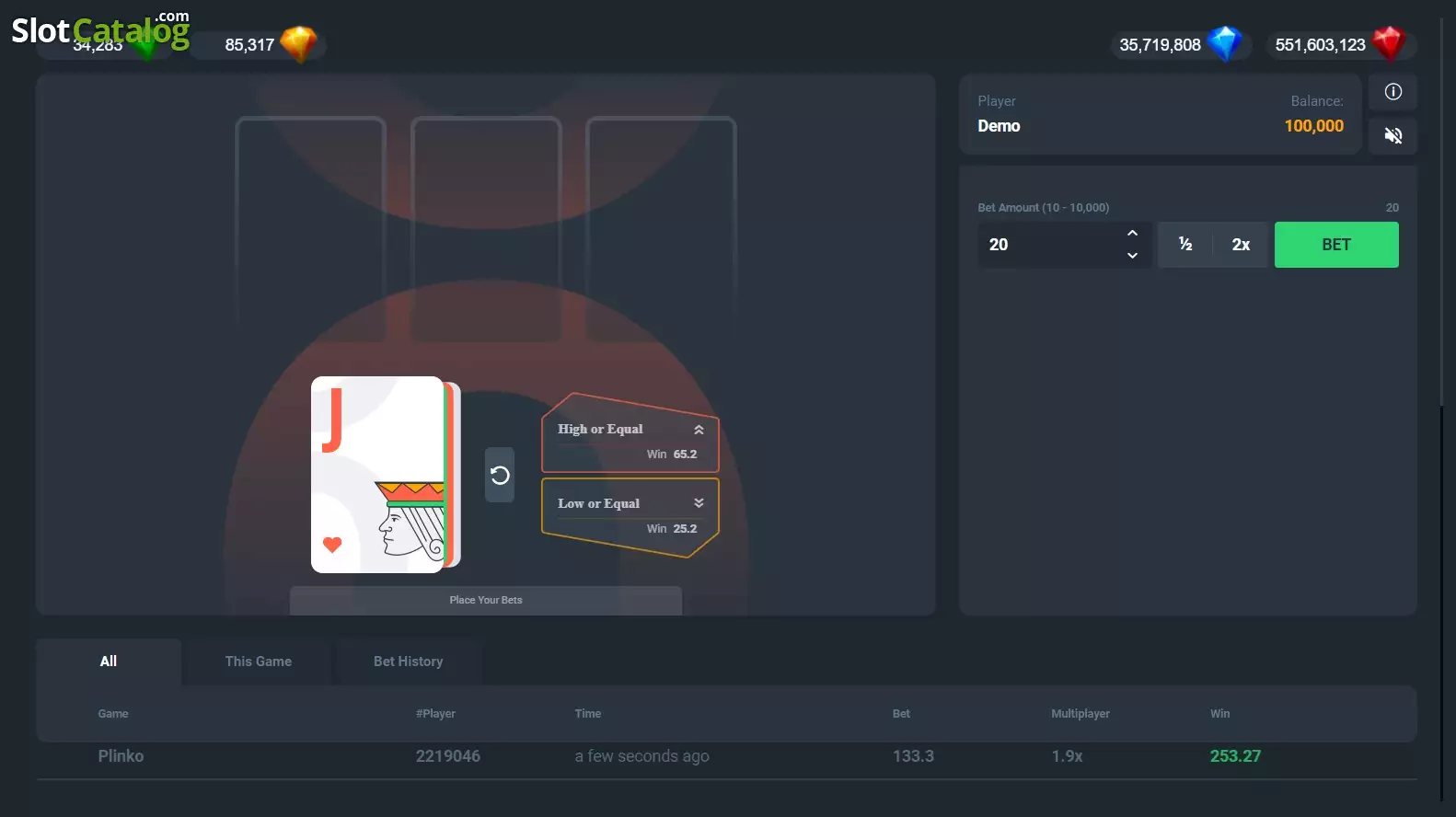This screenshot has height=817, width=1456.
Task: Click the orange gem jackpot icon
Action: pyautogui.click(x=298, y=43)
